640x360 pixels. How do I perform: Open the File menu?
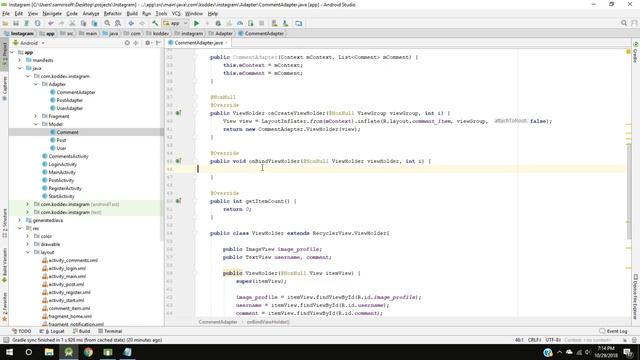[6, 13]
